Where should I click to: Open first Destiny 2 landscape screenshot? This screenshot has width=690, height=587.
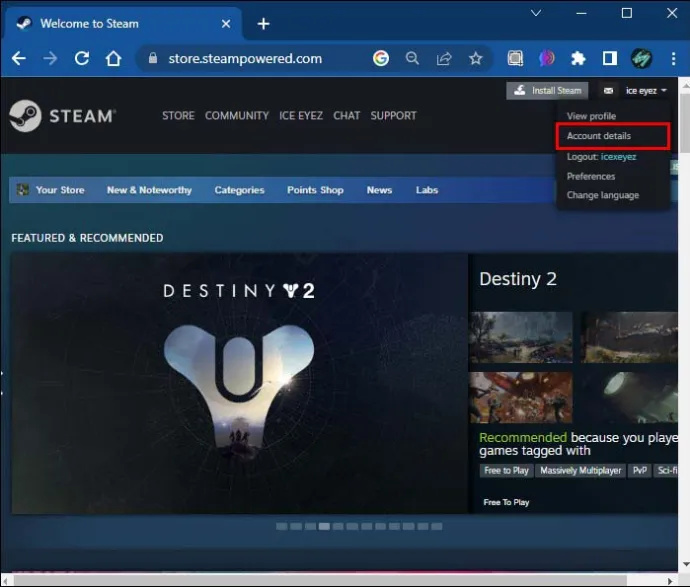521,338
